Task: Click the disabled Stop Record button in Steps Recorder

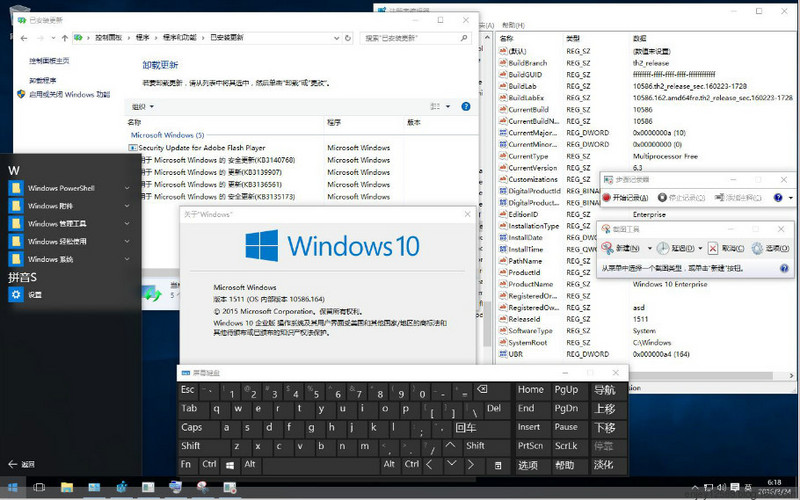Action: click(x=682, y=197)
